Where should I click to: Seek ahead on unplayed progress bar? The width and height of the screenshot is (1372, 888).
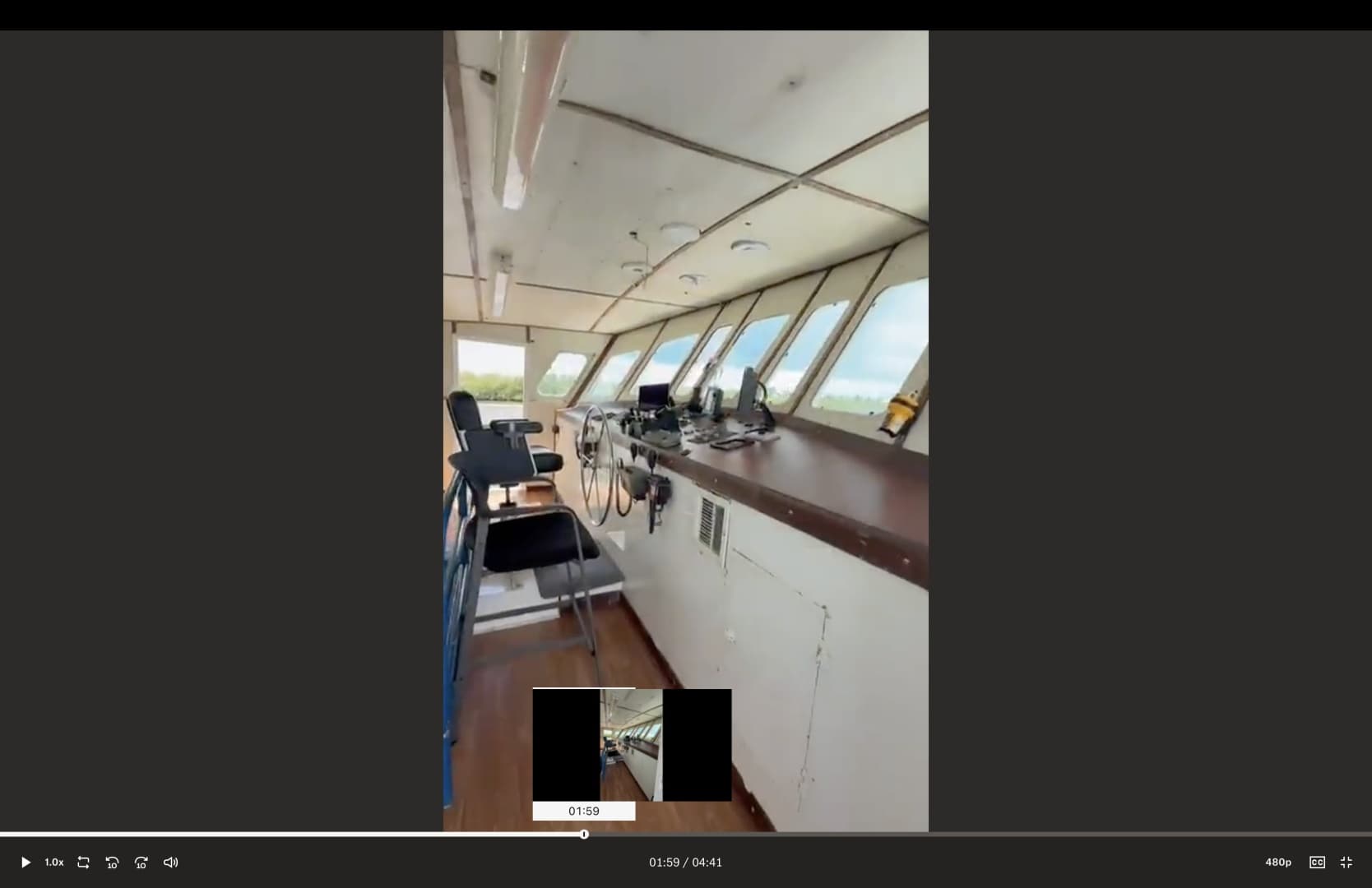pos(979,835)
